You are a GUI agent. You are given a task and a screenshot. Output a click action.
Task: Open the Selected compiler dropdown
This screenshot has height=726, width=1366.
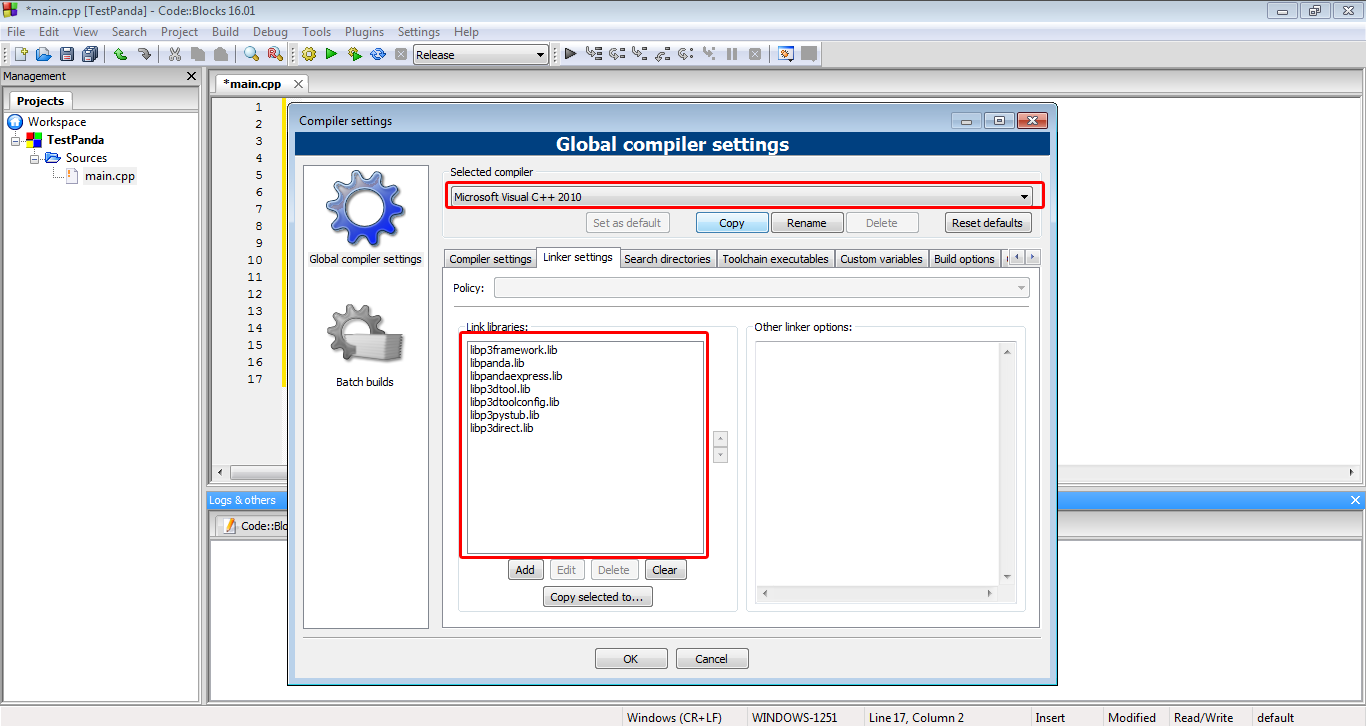coord(740,197)
